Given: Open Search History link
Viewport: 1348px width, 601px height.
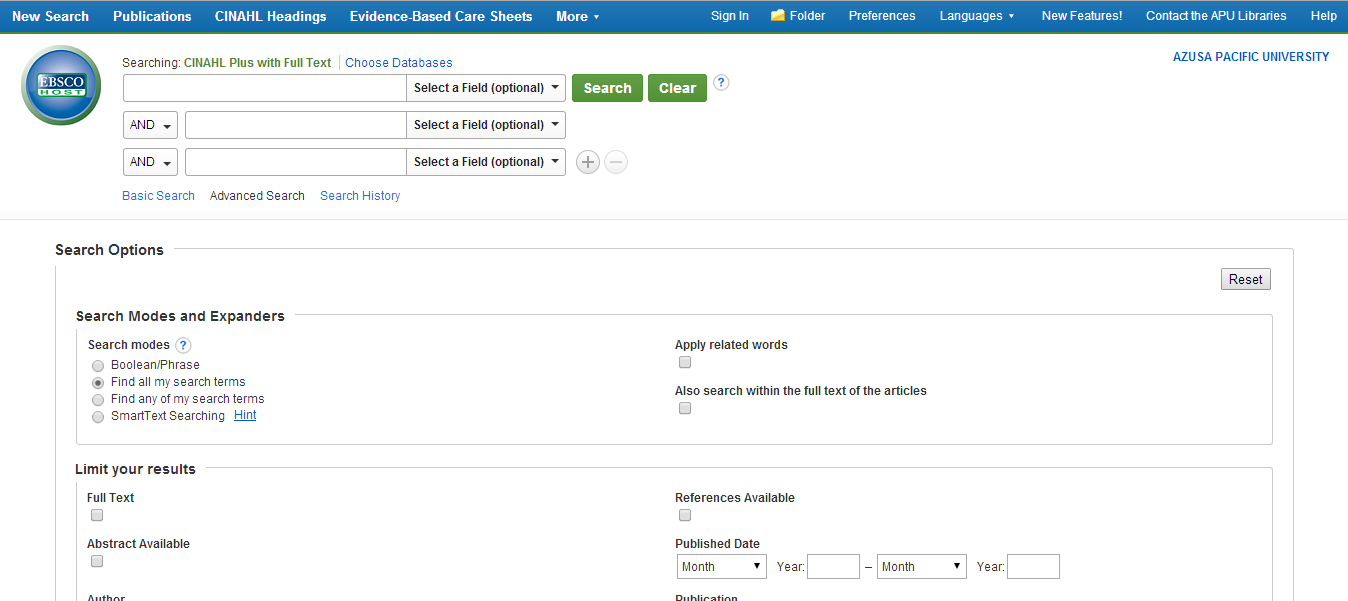Looking at the screenshot, I should (360, 196).
